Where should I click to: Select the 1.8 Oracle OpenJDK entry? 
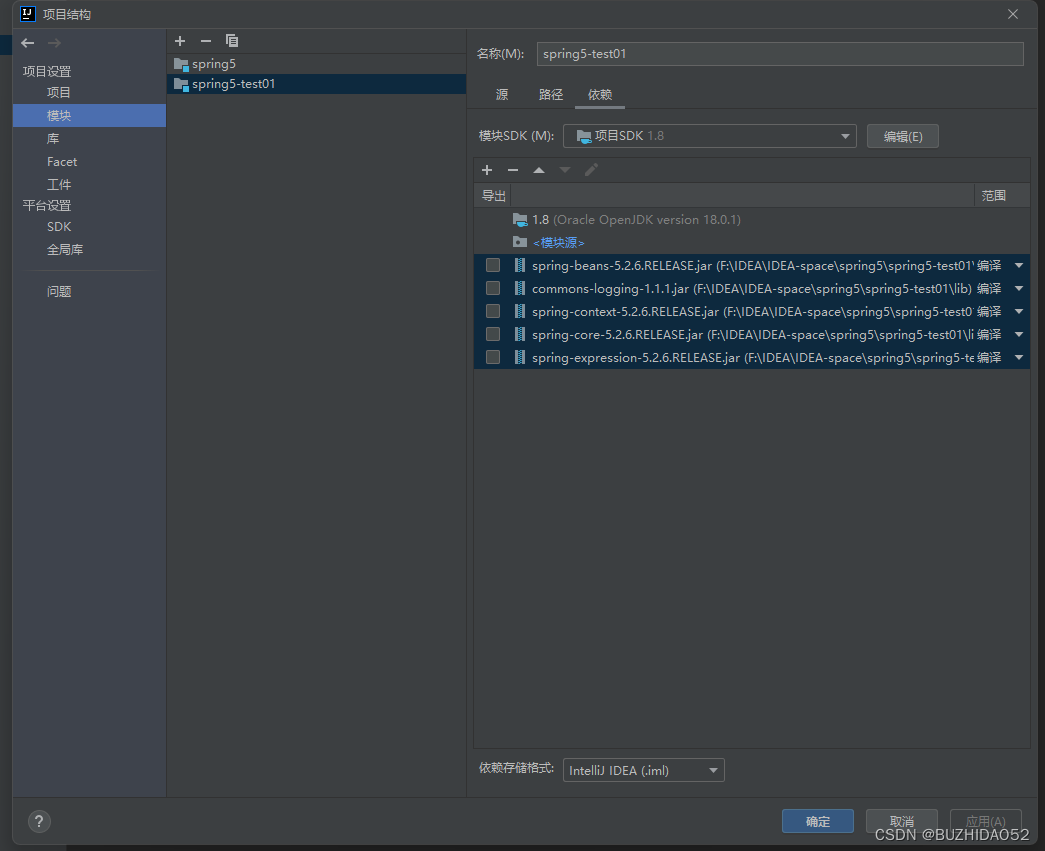point(752,219)
